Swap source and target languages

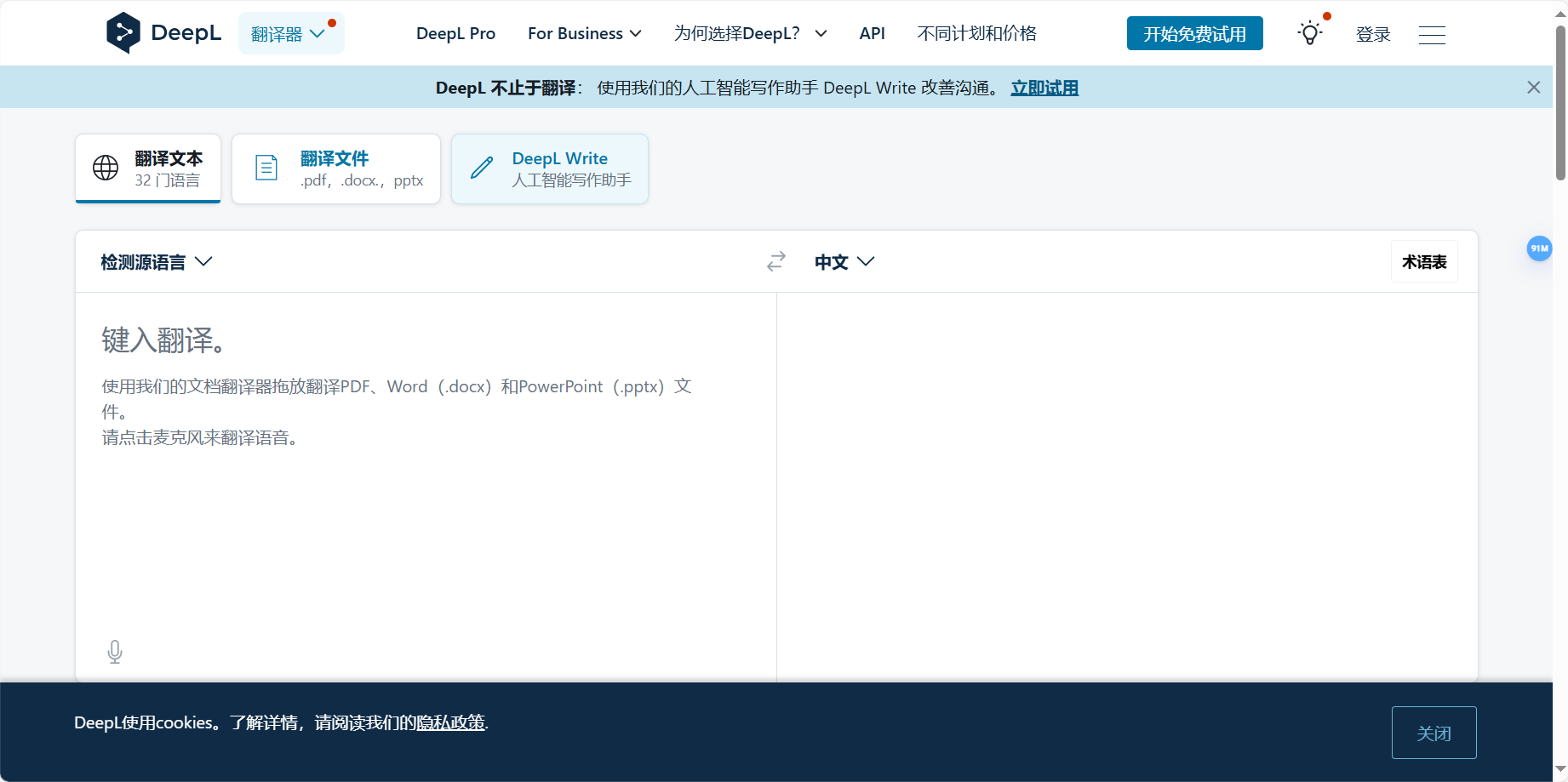(x=775, y=261)
